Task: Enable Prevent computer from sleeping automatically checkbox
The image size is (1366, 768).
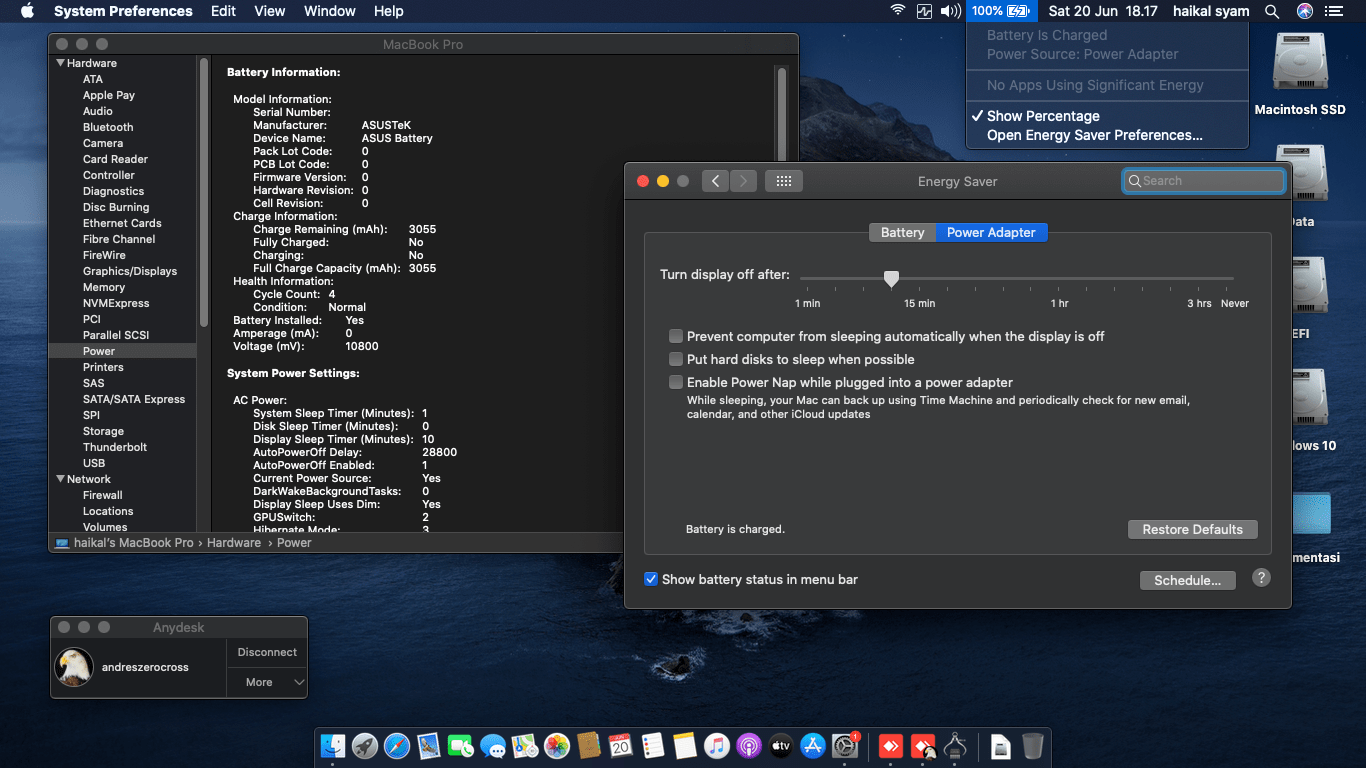Action: pos(677,336)
